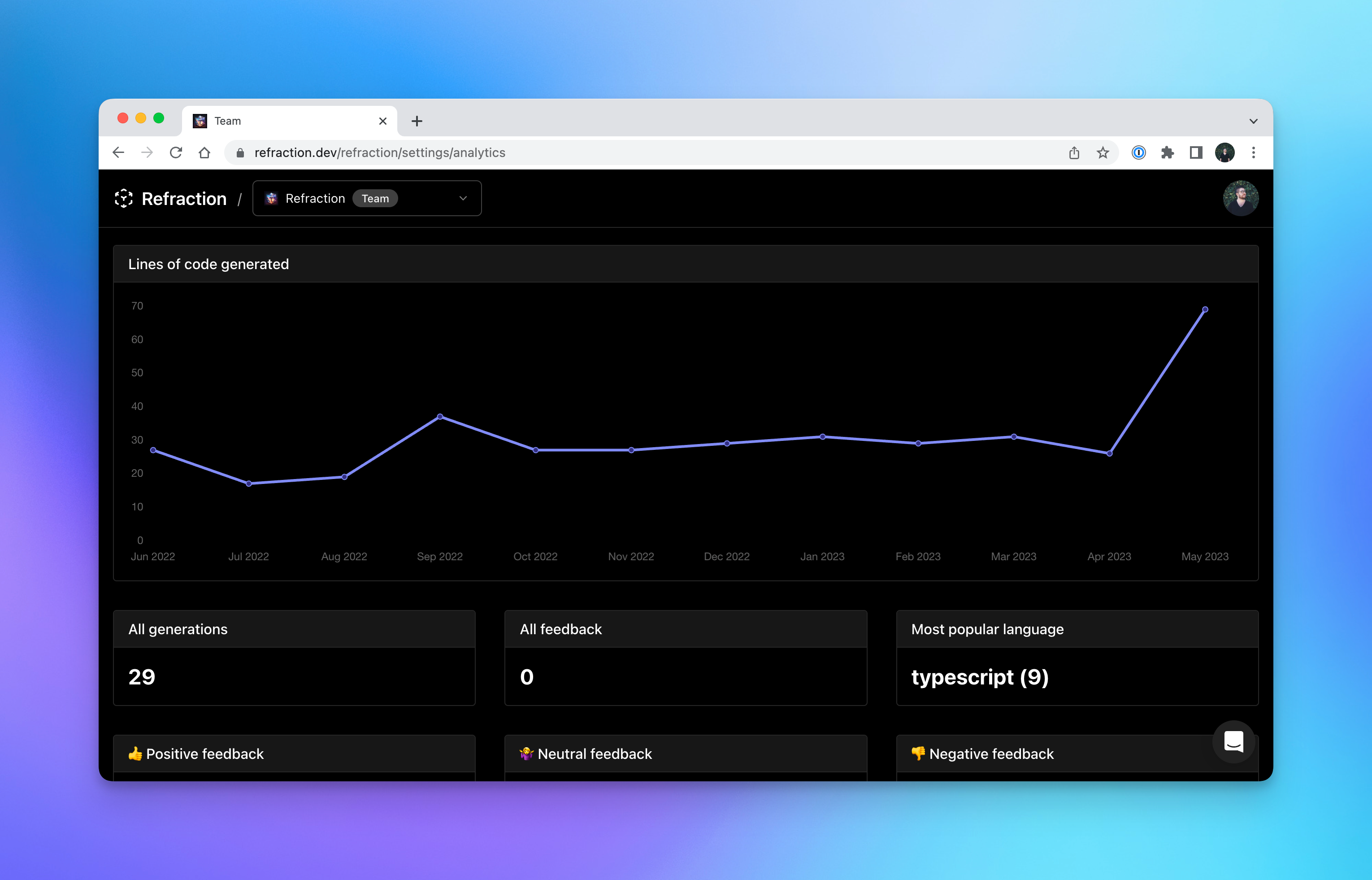Screen dimensions: 1372x880
Task: Open a new browser tab
Action: click(x=417, y=121)
